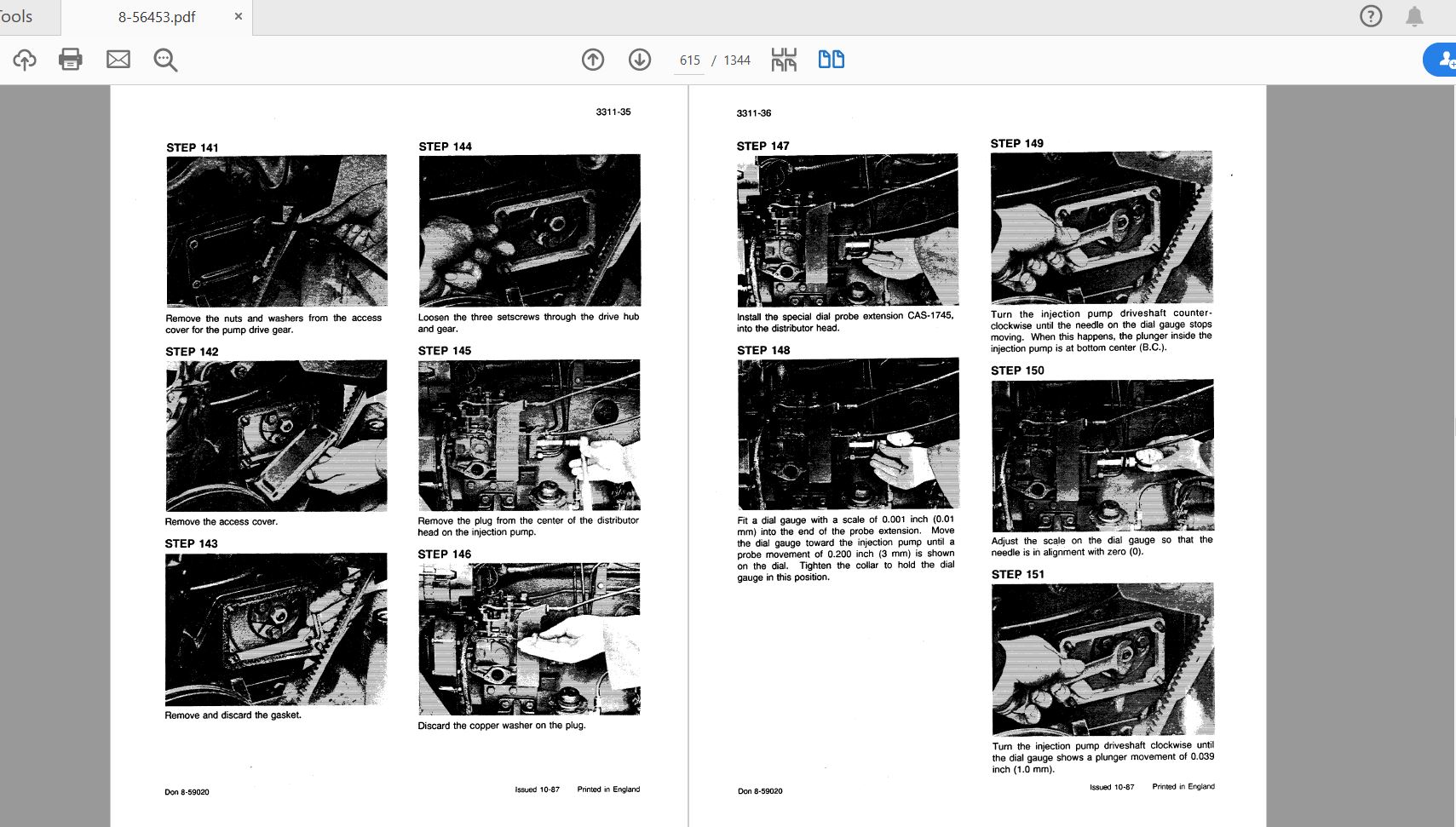Viewport: 1456px width, 827px height.
Task: Click the heading "STEP 142"
Action: pos(193,351)
